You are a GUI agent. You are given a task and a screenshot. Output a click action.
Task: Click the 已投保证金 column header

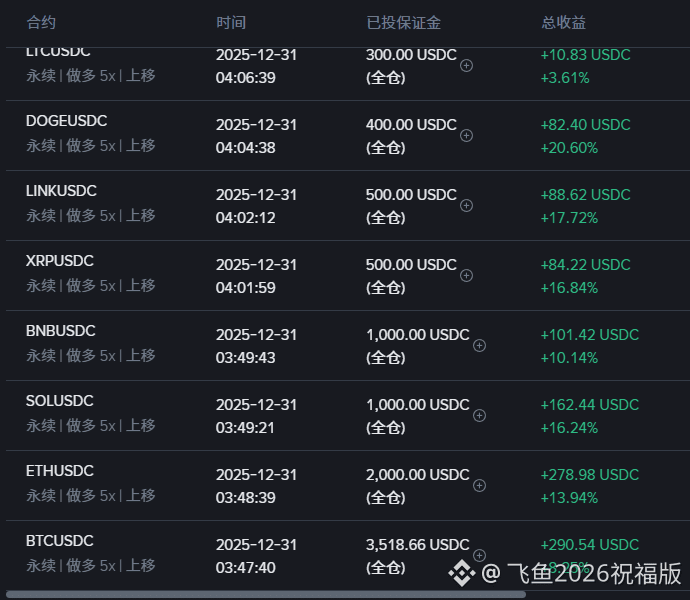coord(403,22)
